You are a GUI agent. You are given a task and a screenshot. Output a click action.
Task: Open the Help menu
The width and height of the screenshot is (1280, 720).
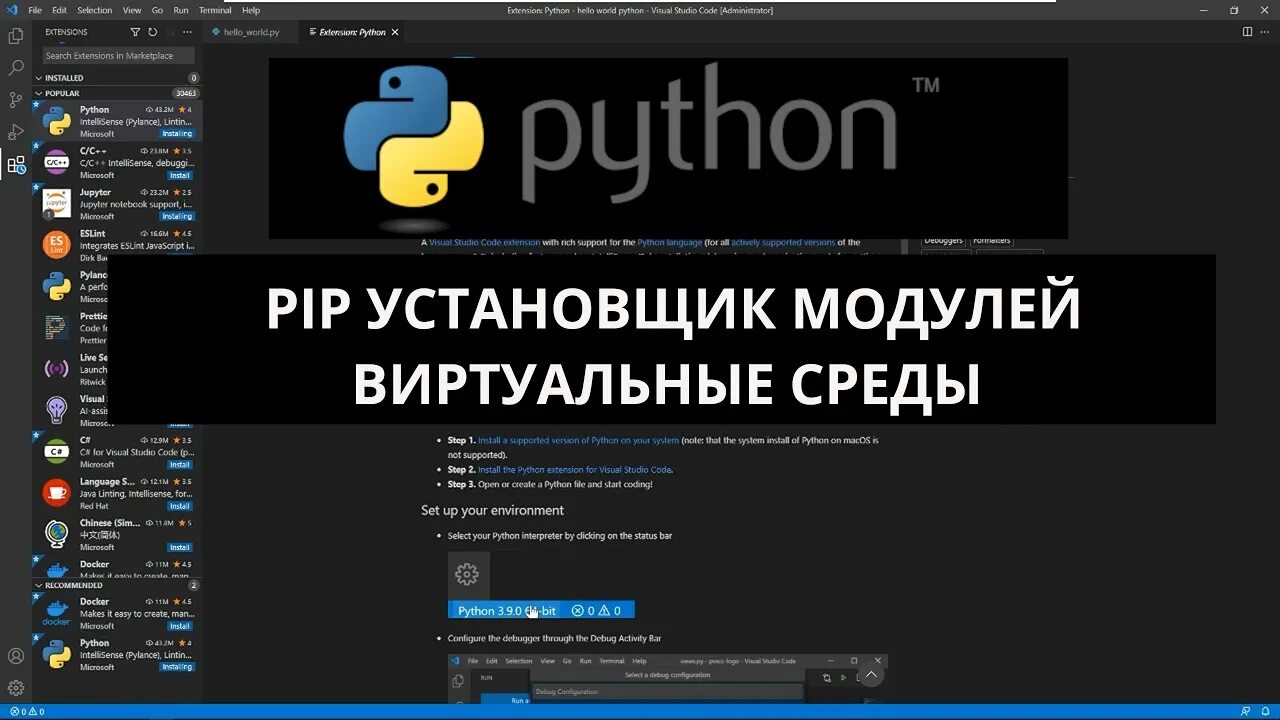(251, 10)
